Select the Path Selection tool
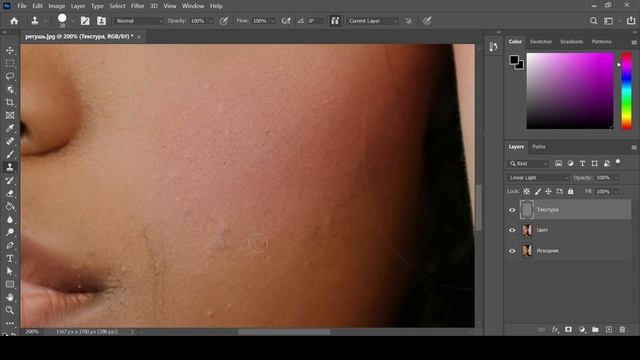The image size is (640, 360). 10,271
